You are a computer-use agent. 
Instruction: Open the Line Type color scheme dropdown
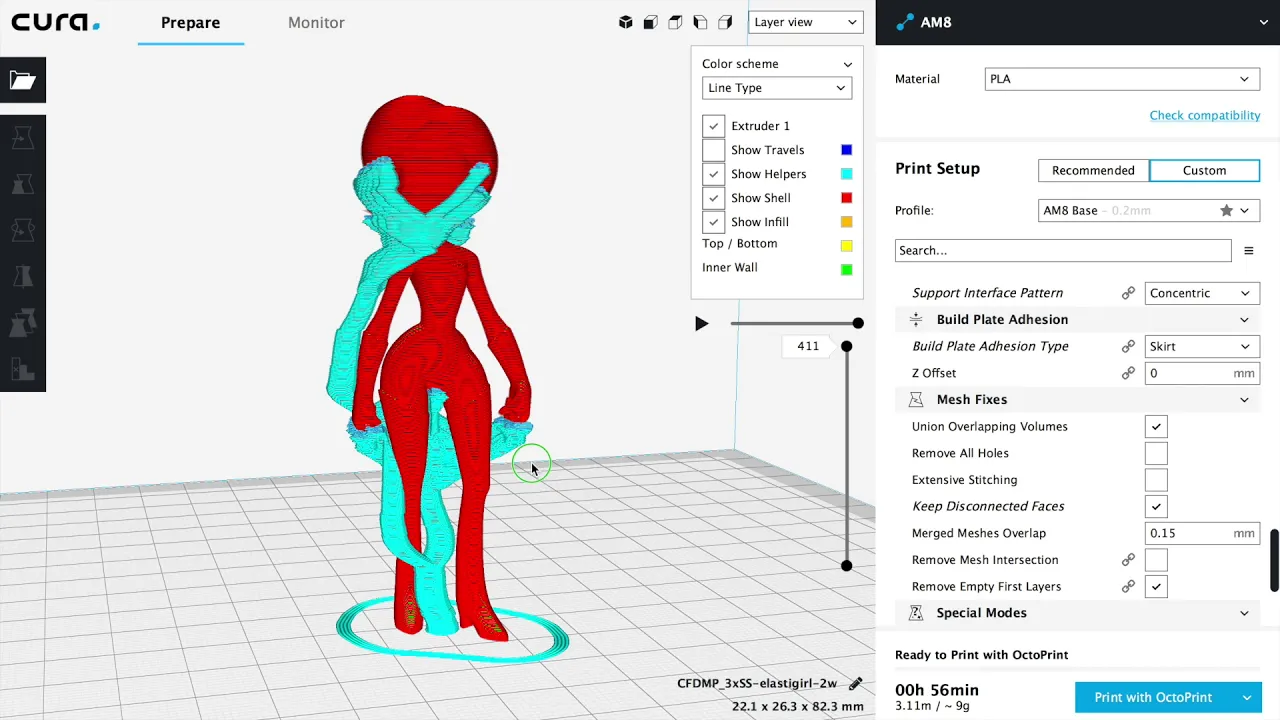777,88
